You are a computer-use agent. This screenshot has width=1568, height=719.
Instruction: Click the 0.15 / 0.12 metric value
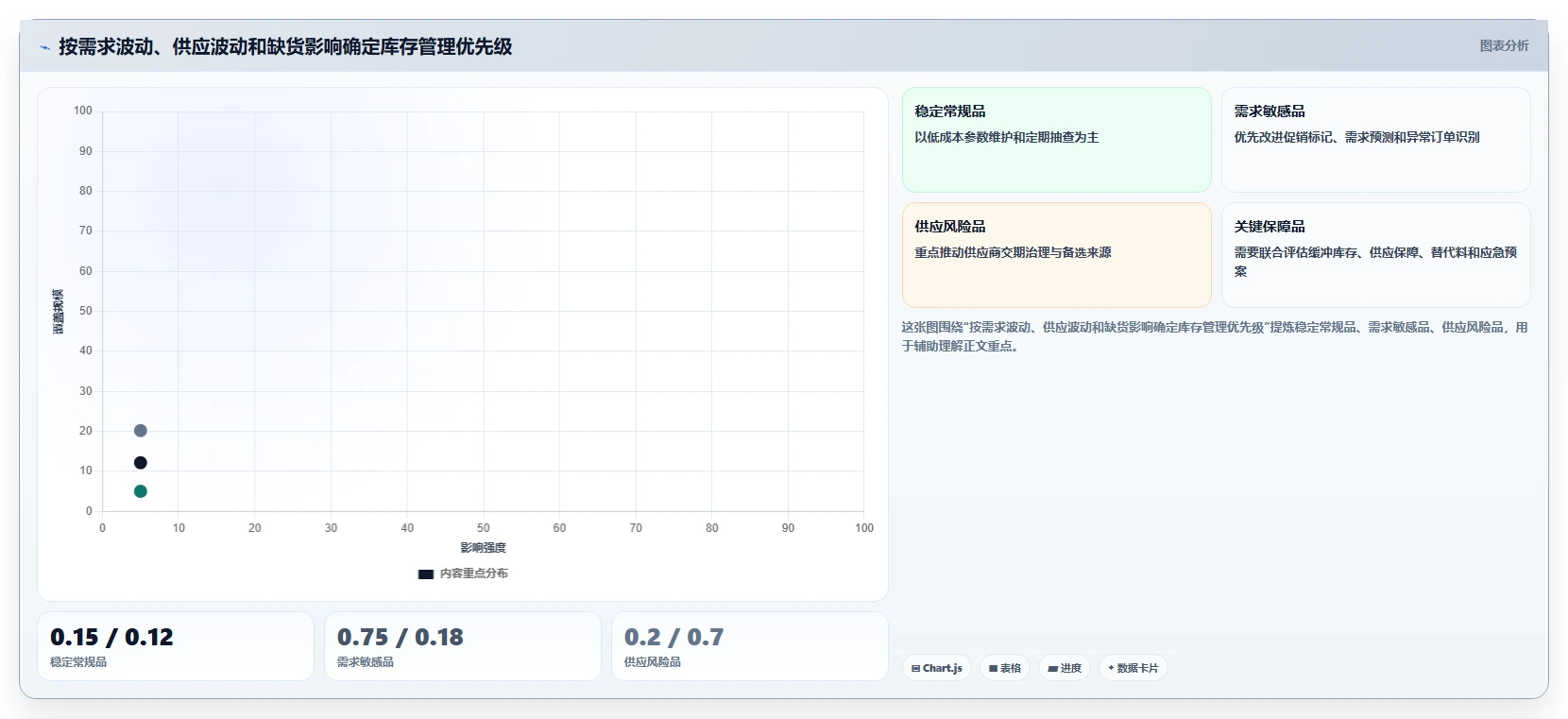tap(111, 638)
